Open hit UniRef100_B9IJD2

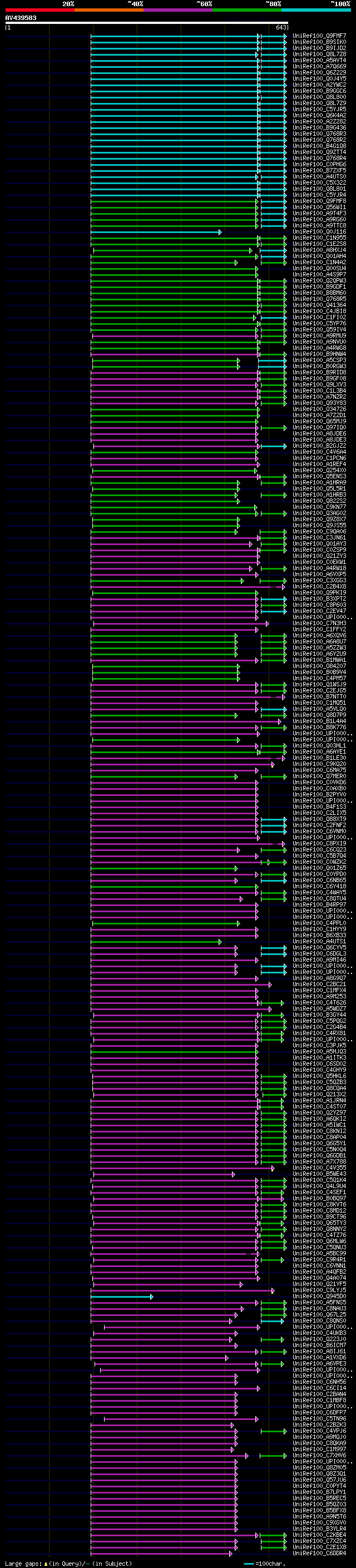click(319, 48)
